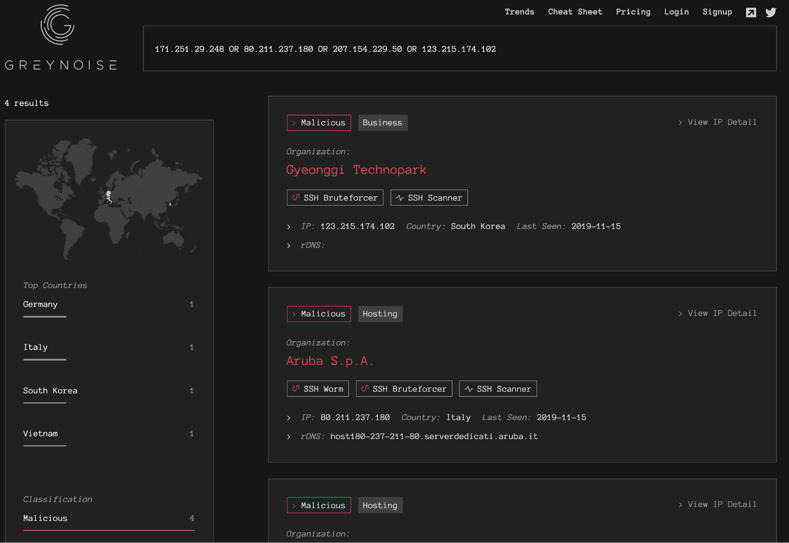Select SSH Bruteforcer tag on Aruba card

pos(404,389)
